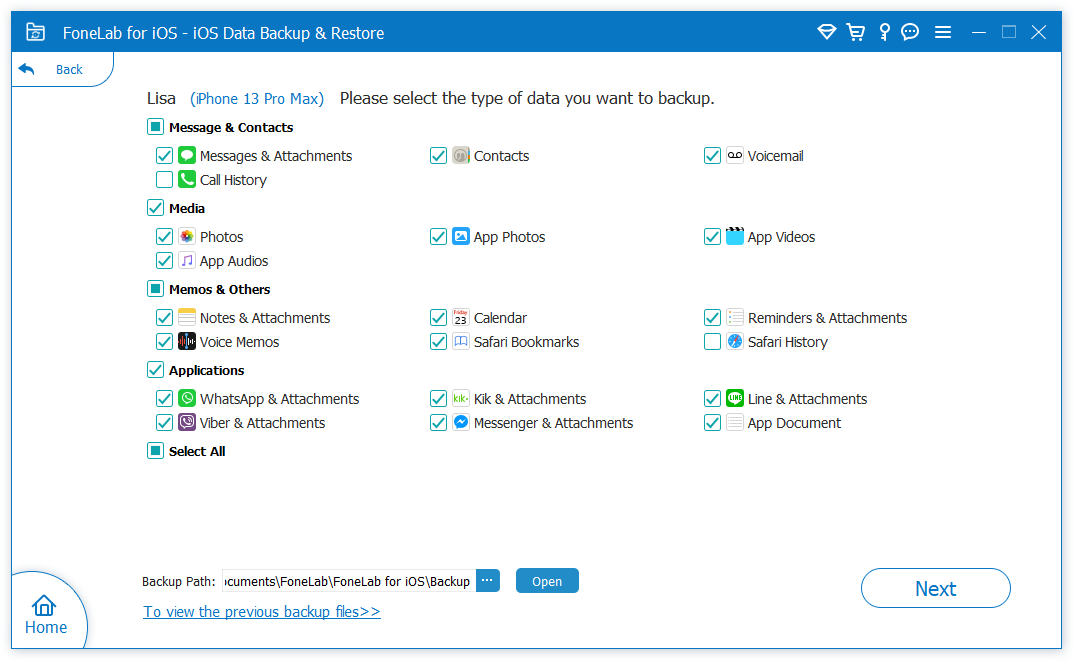Uncheck the Reminders & Attachments checkbox

click(712, 317)
